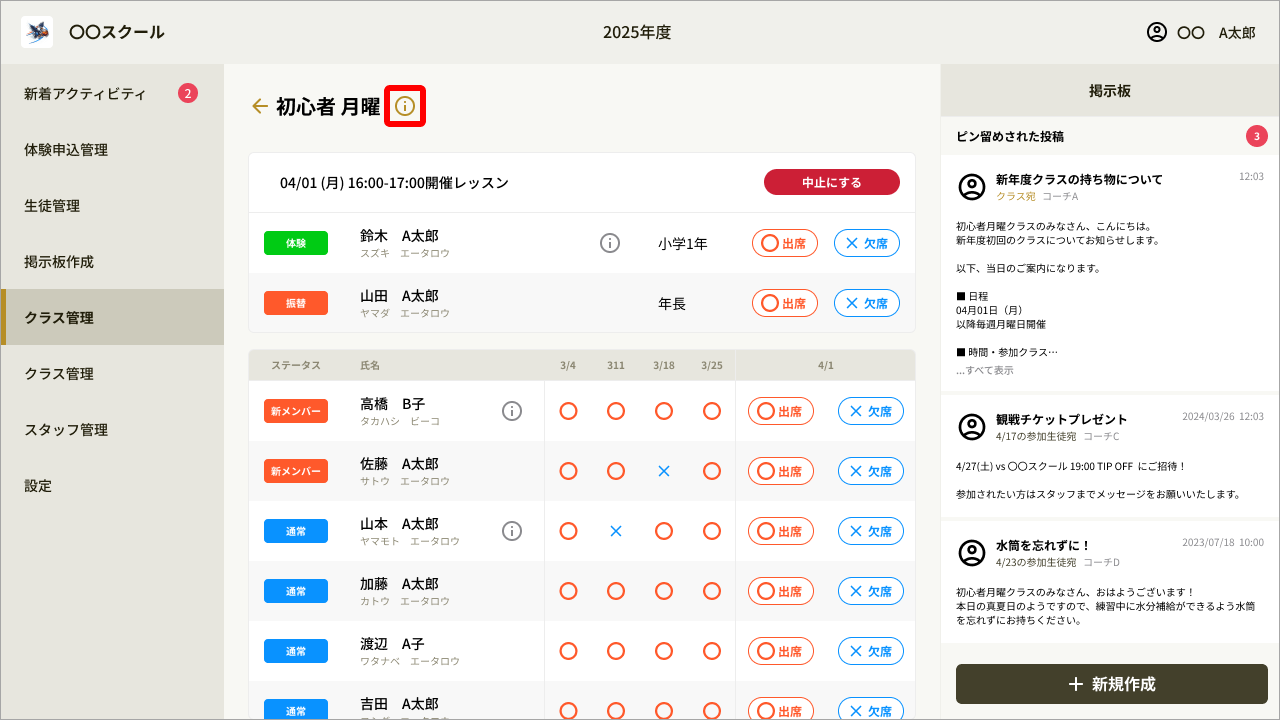Image resolution: width=1280 pixels, height=720 pixels.
Task: Open the 観戦チケットプレゼント post
Action: [1061, 419]
